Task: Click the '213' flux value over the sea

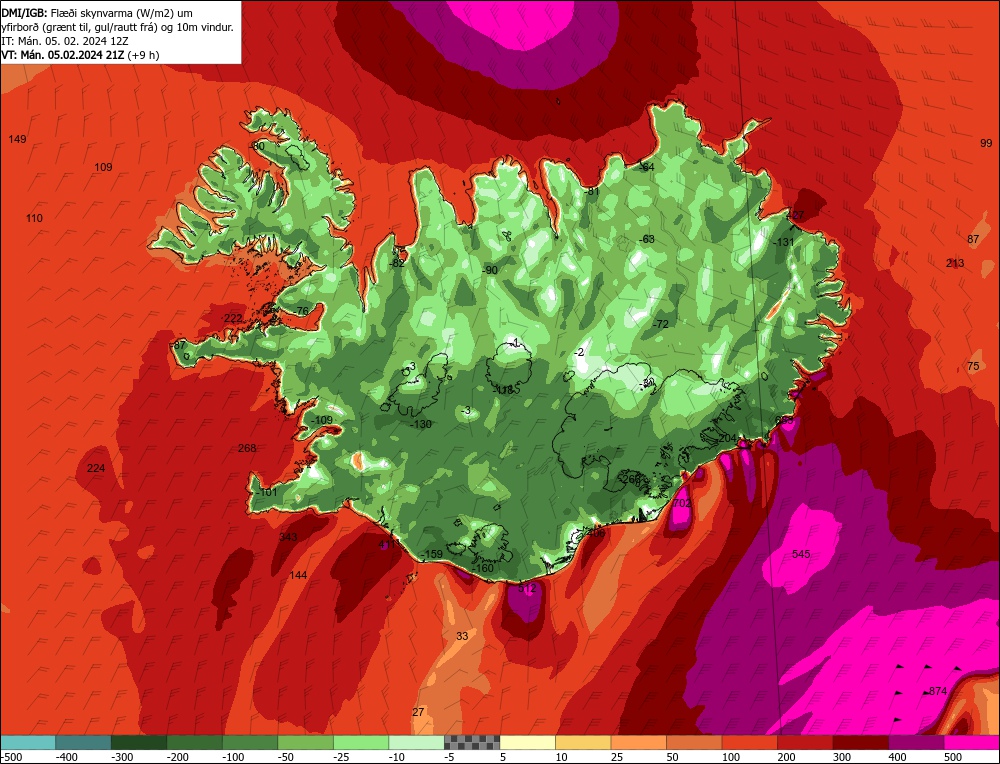Action: click(x=955, y=263)
